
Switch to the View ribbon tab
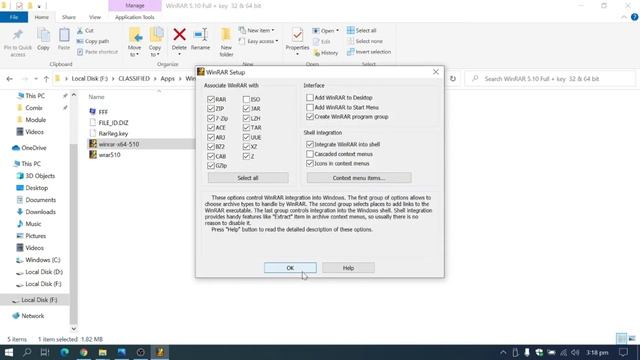click(95, 17)
